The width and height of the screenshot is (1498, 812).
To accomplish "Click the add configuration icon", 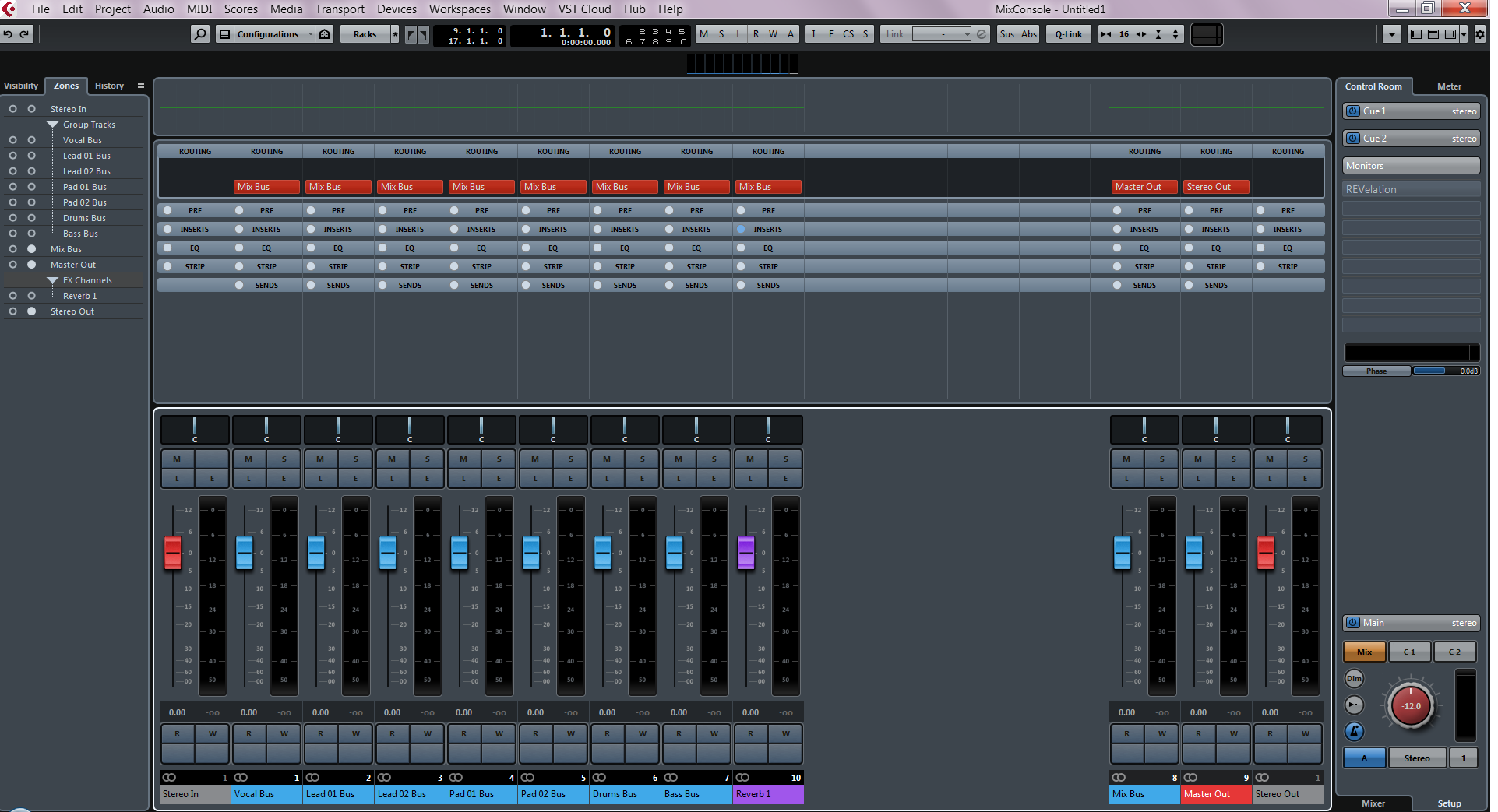I will (325, 34).
